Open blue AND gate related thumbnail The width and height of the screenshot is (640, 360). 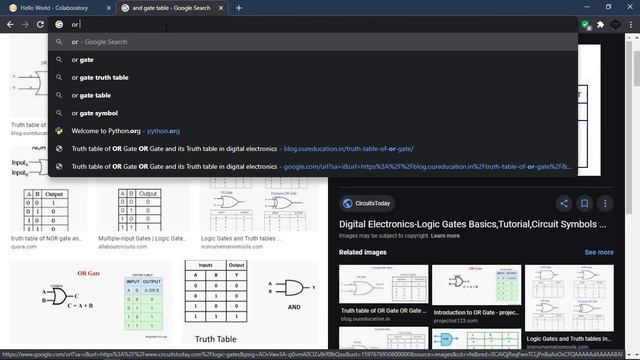476,339
